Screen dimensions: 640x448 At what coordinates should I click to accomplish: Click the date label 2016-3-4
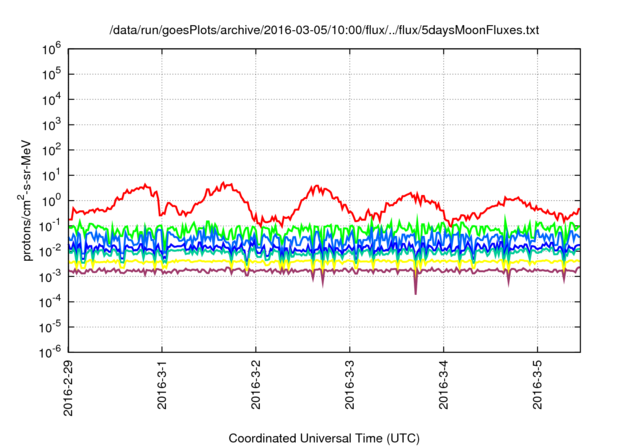tap(444, 384)
